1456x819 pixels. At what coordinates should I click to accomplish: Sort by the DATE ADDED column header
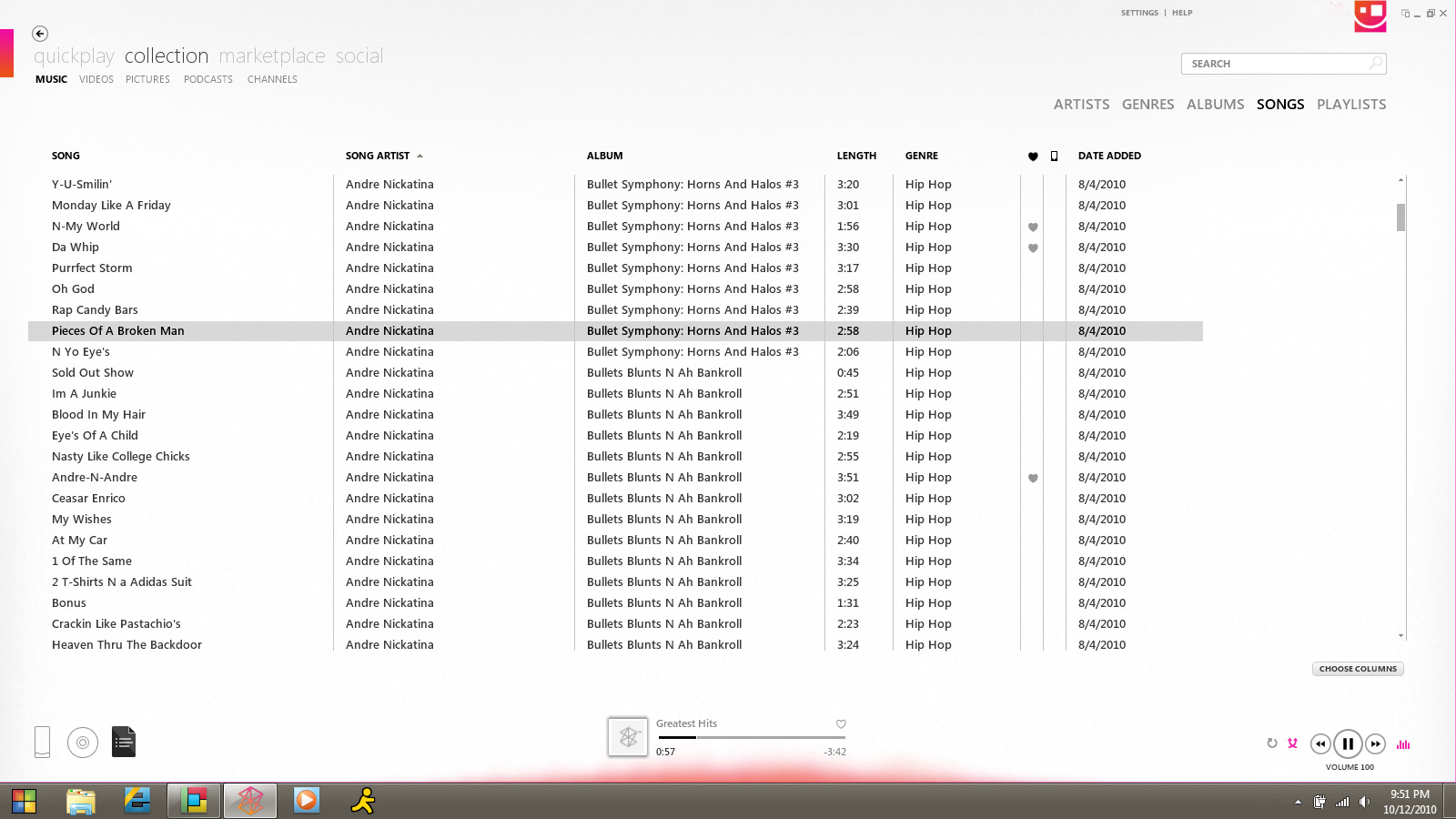[x=1109, y=156]
